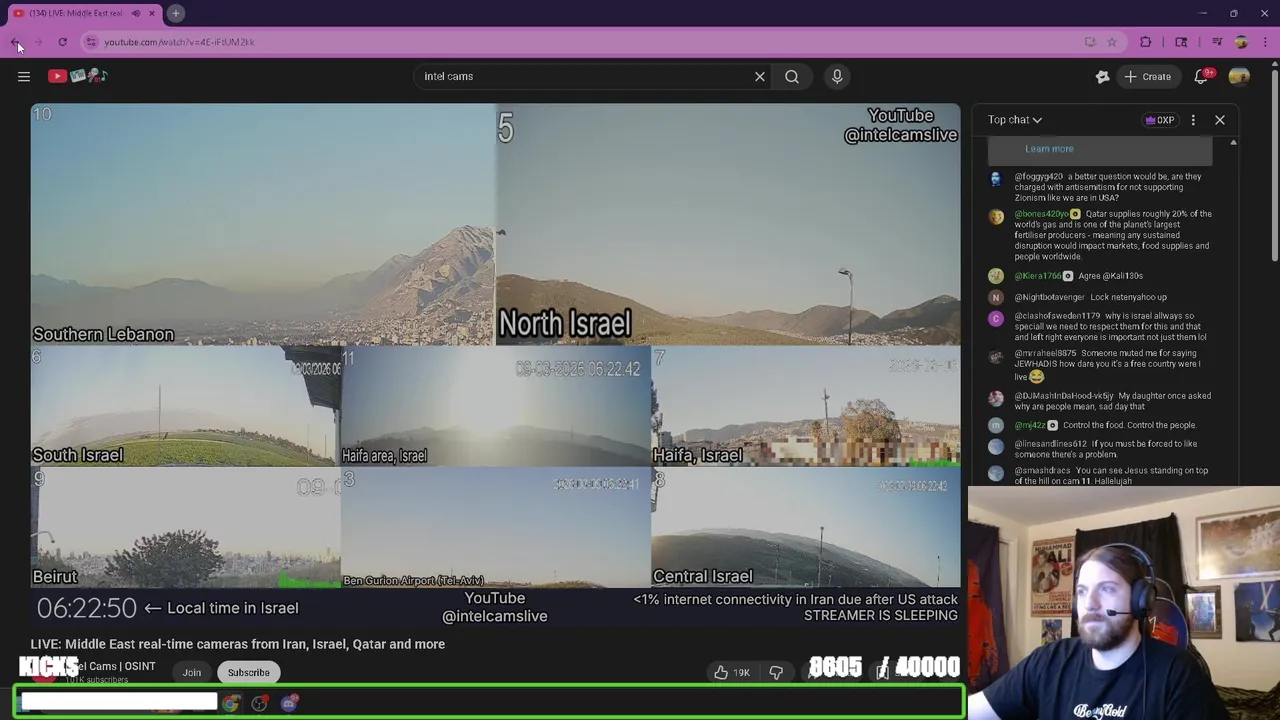Click the Haifa, Israel camera feed

[805, 406]
